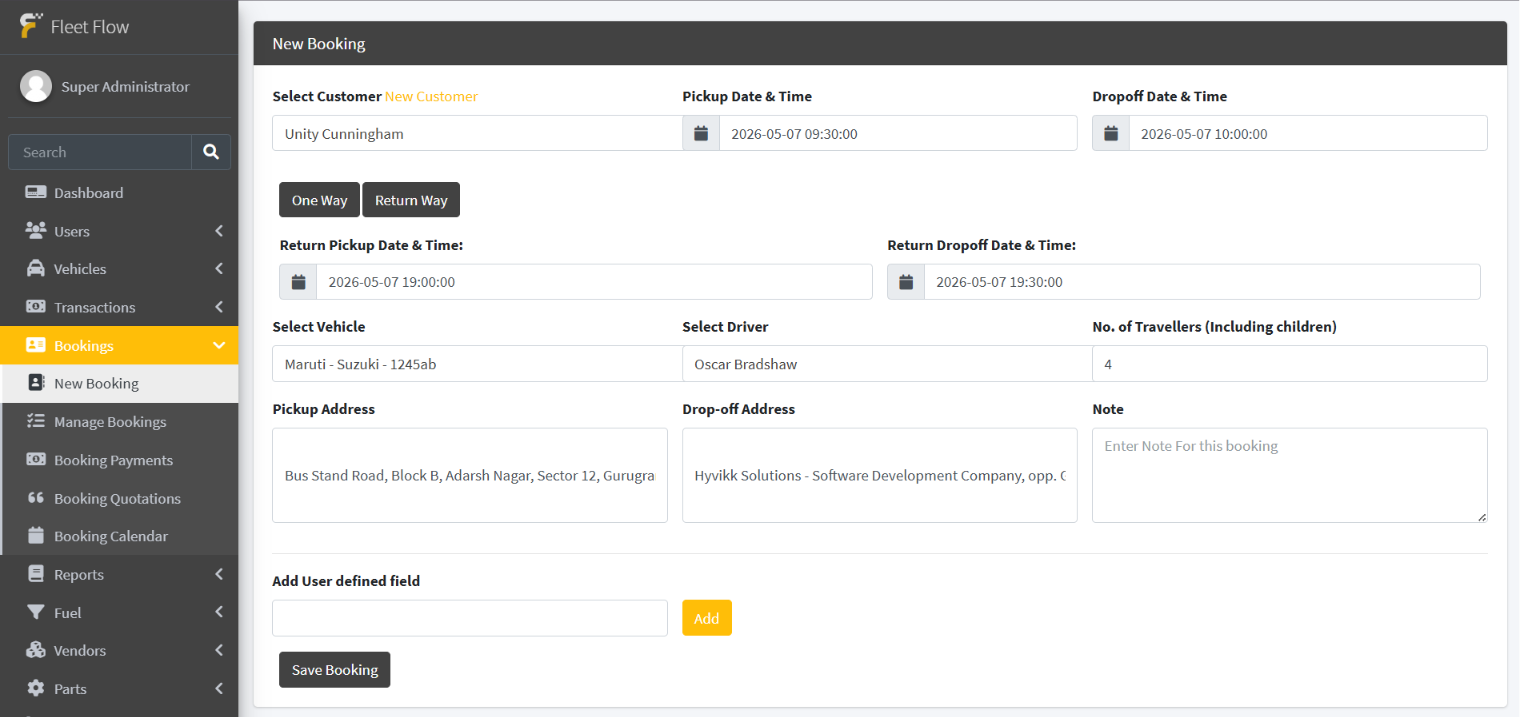Image resolution: width=1520 pixels, height=717 pixels.
Task: Click the Fuel filter icon
Action: 36,612
